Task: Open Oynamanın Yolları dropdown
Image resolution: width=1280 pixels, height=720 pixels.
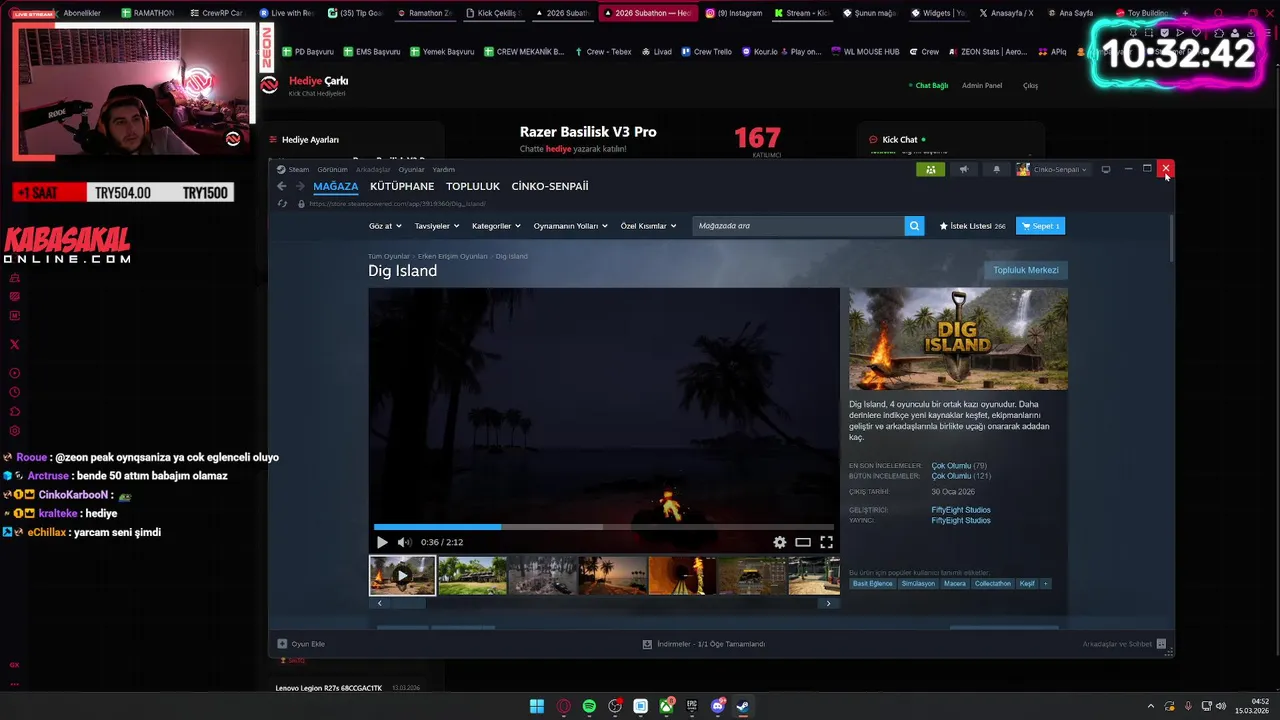Action: 570,226
